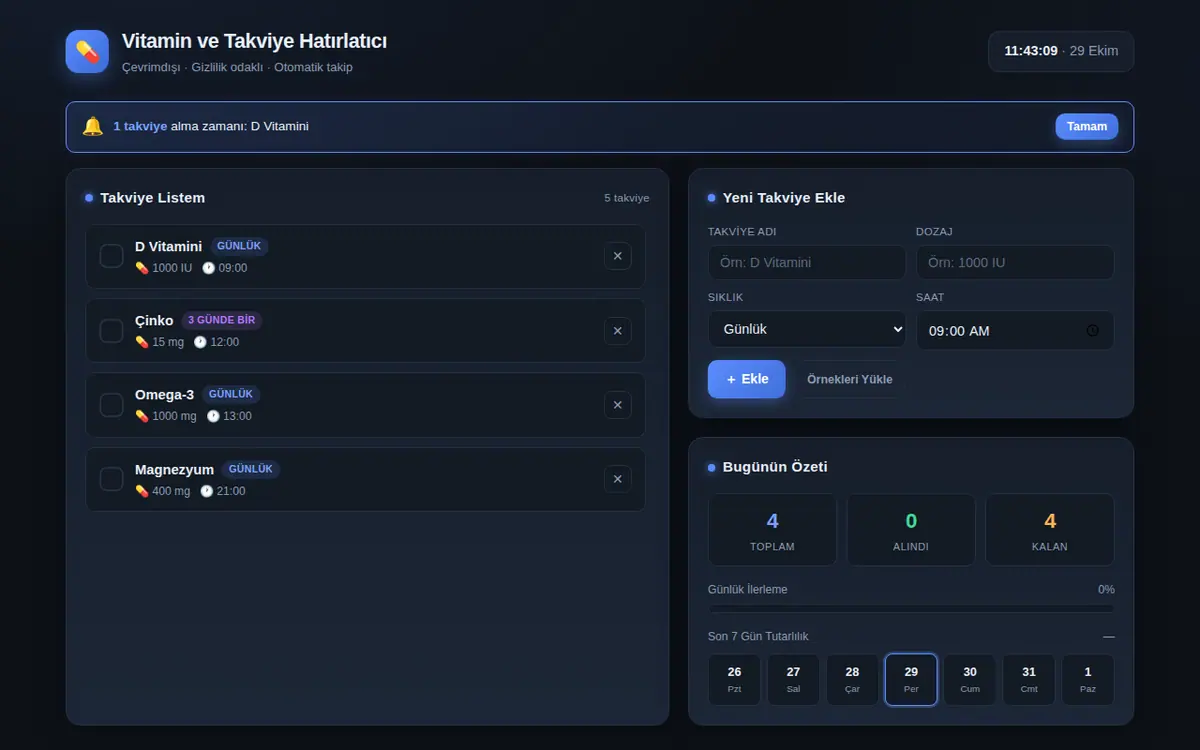Select day 31 Cmt tile
This screenshot has height=750, width=1200.
pos(1029,680)
